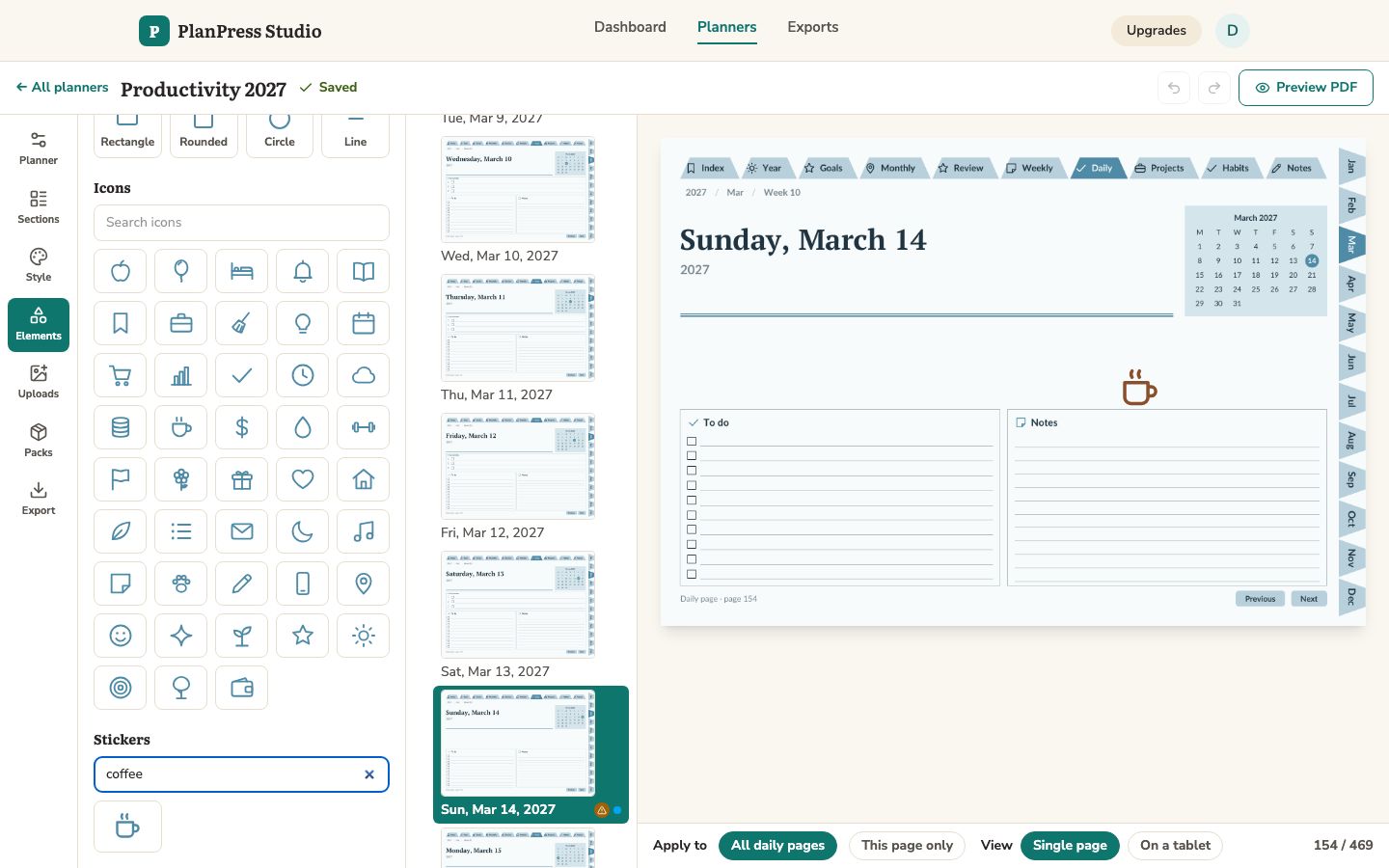Screen dimensions: 1389x868
Task: Insert the clock icon
Action: [x=303, y=375]
